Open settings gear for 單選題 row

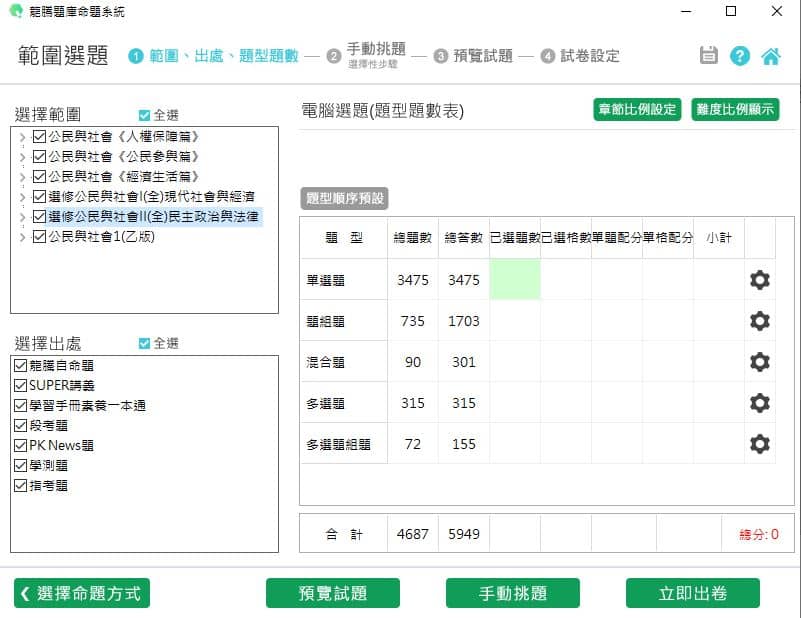click(760, 280)
